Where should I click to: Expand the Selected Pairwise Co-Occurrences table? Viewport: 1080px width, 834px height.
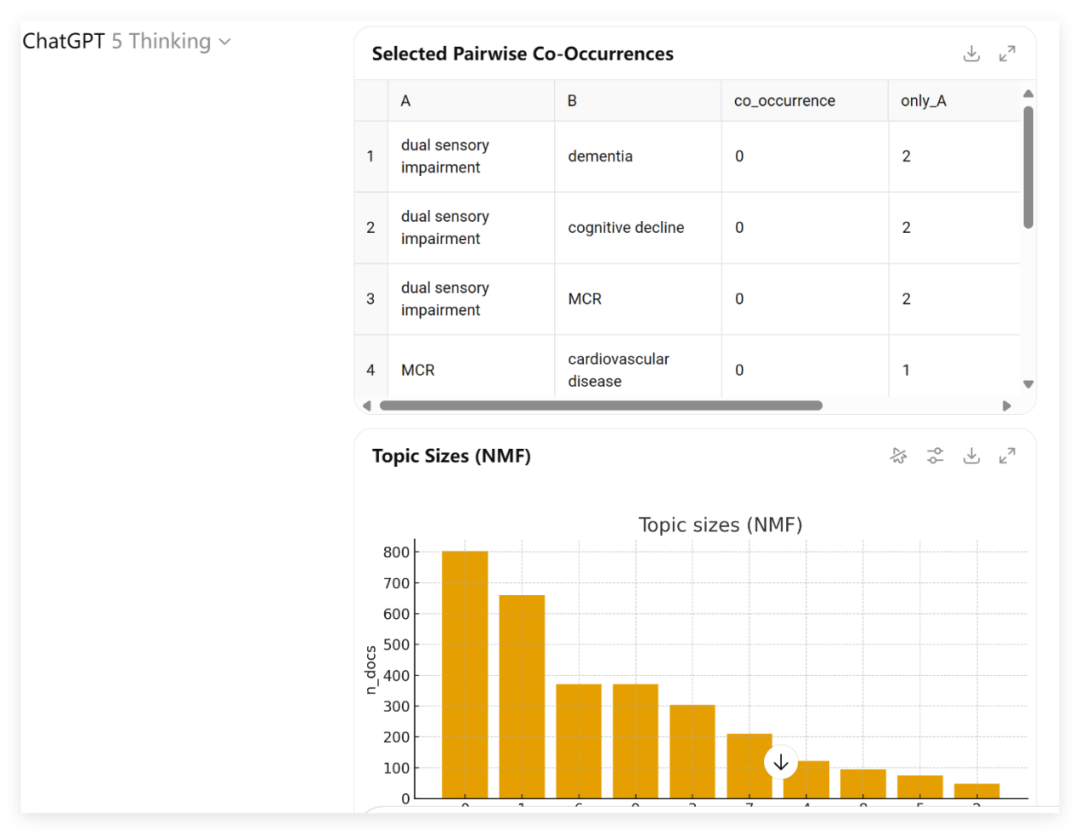pos(1007,54)
